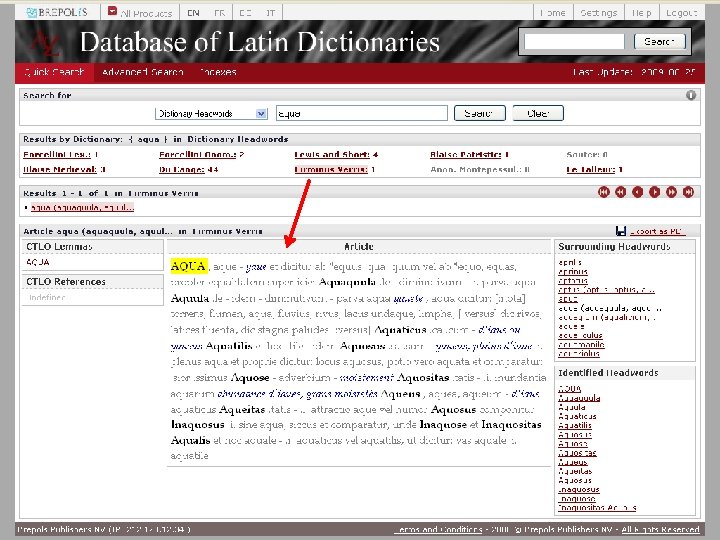This screenshot has height=540, width=720.
Task: Jump to first results page
Action: pyautogui.click(x=604, y=192)
